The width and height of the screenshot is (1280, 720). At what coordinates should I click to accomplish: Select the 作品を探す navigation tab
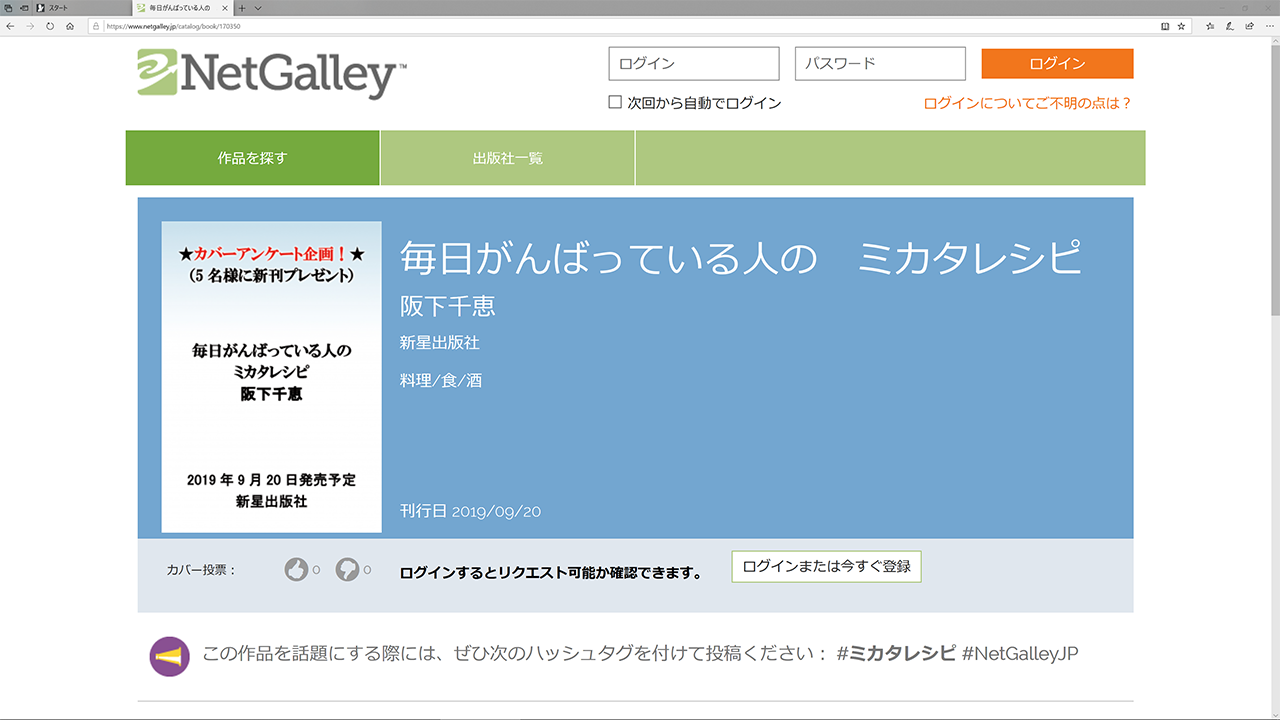[252, 158]
